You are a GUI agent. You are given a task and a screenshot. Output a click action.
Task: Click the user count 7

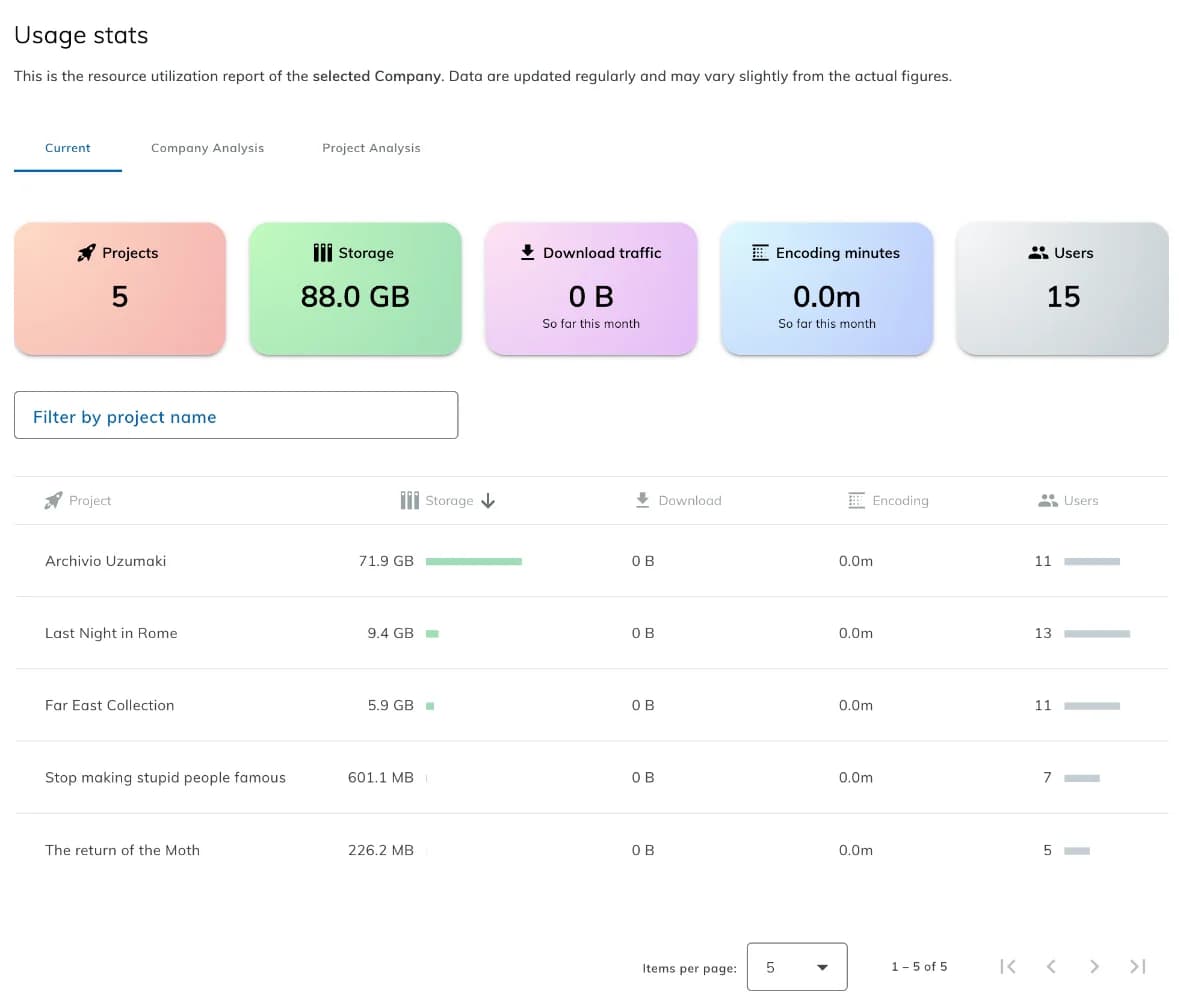[x=1047, y=777]
